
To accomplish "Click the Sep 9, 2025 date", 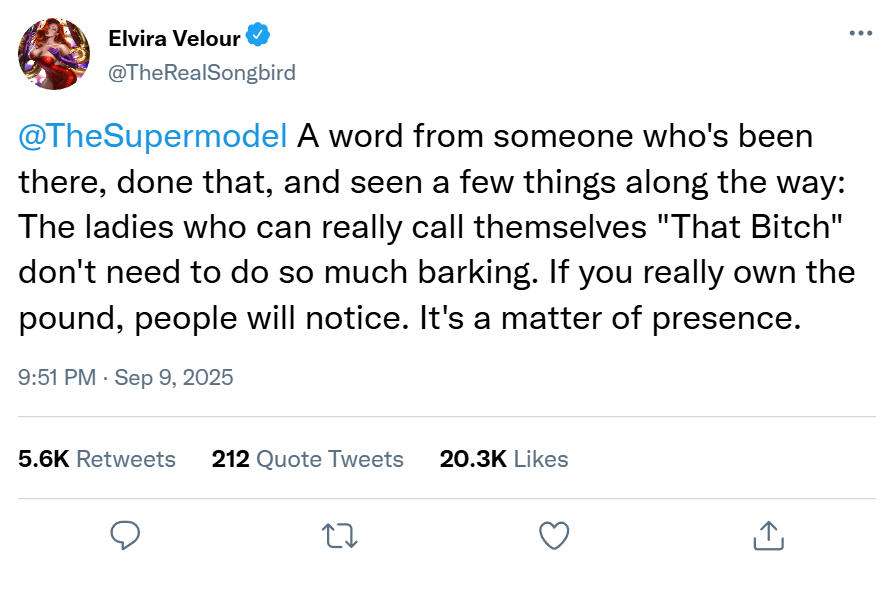I will point(174,378).
